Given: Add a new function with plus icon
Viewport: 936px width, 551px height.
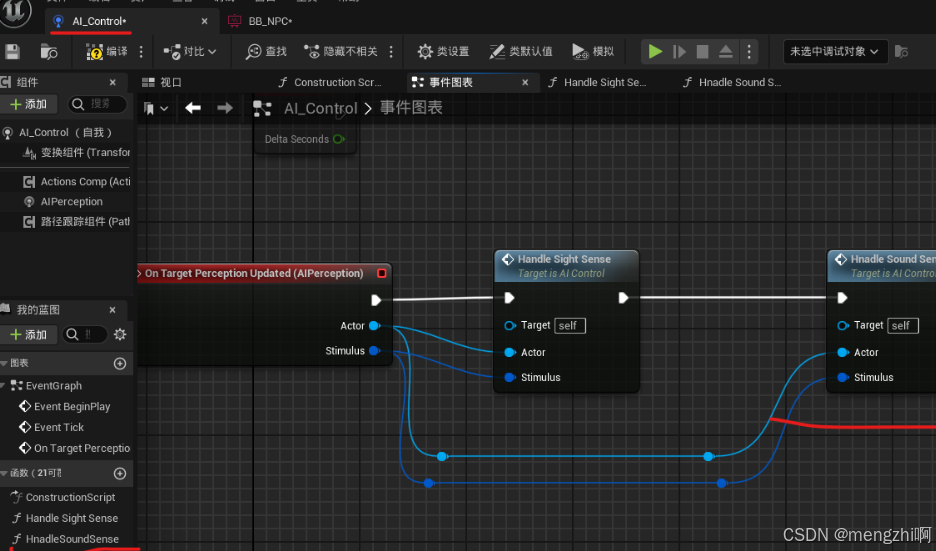Looking at the screenshot, I should pos(120,473).
